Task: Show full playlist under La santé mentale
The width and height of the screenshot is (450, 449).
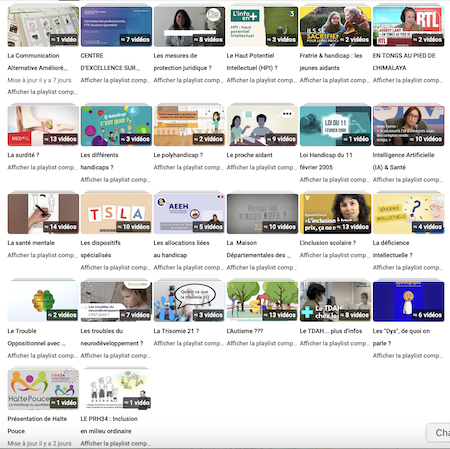Action: tap(42, 255)
